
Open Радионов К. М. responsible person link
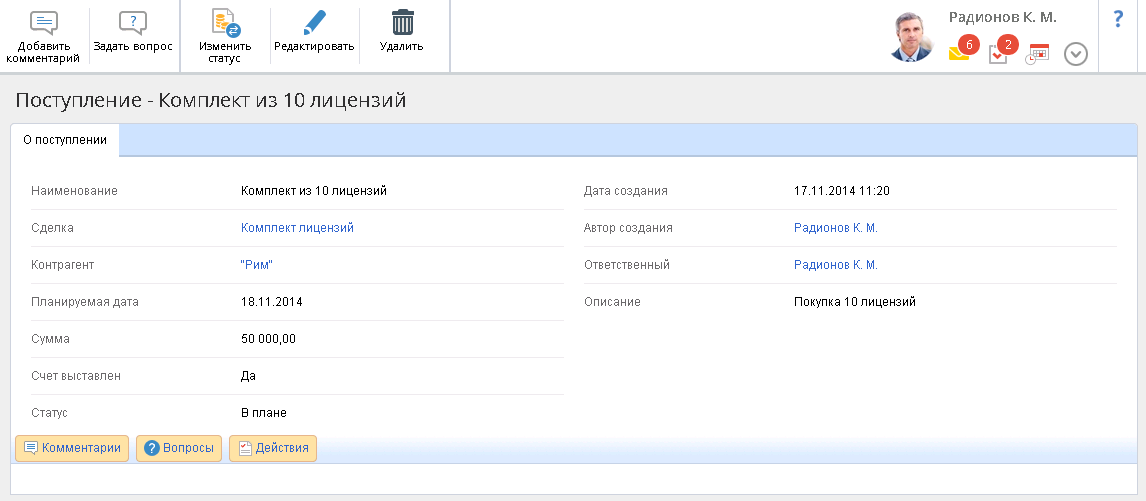835,265
